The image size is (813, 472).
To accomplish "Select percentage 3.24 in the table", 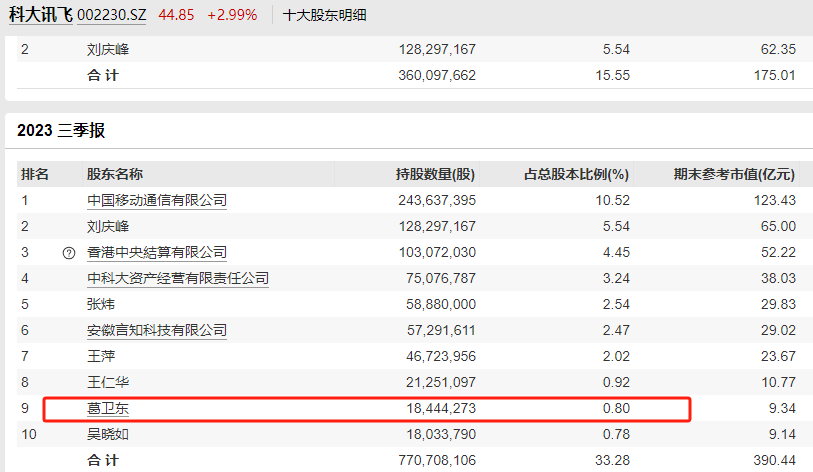I will [616, 278].
